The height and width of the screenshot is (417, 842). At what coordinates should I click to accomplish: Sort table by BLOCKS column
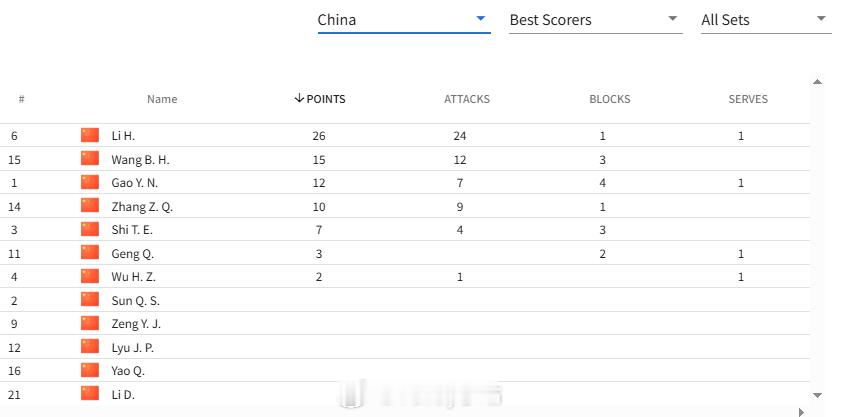coord(609,99)
